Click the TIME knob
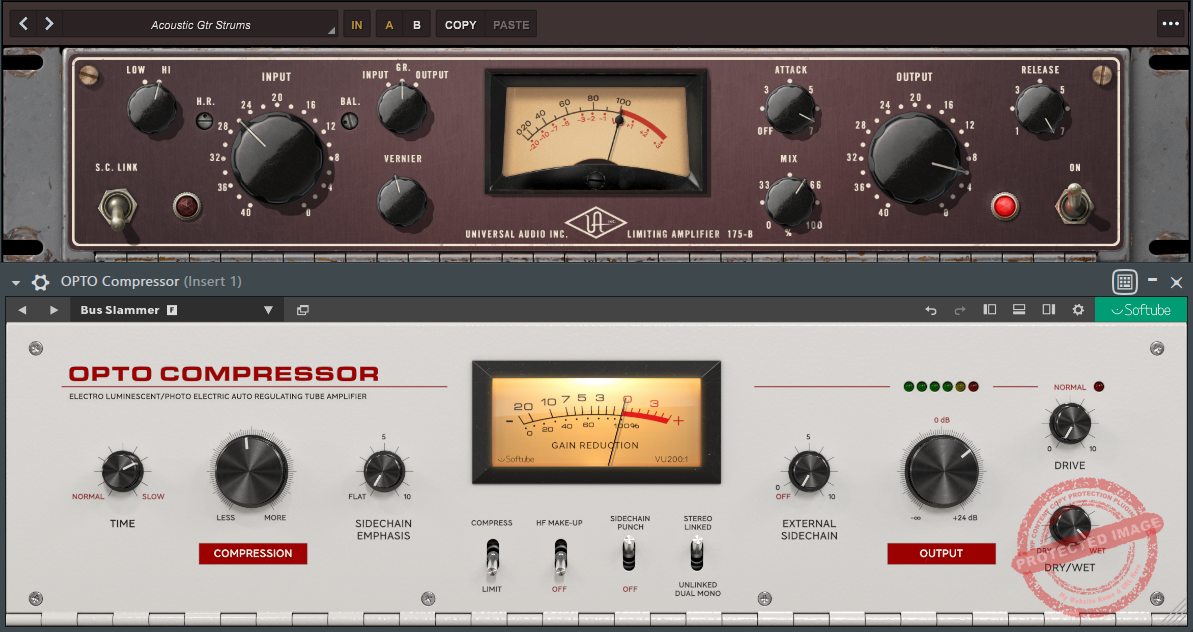The height and width of the screenshot is (632, 1193). 122,472
